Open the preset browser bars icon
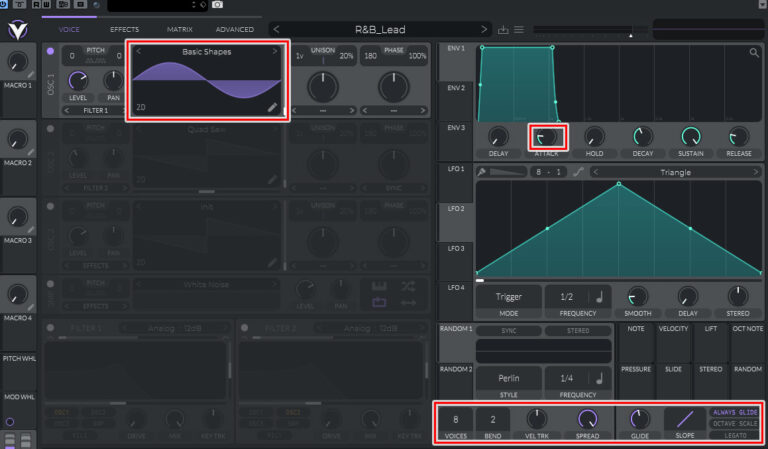 point(518,30)
